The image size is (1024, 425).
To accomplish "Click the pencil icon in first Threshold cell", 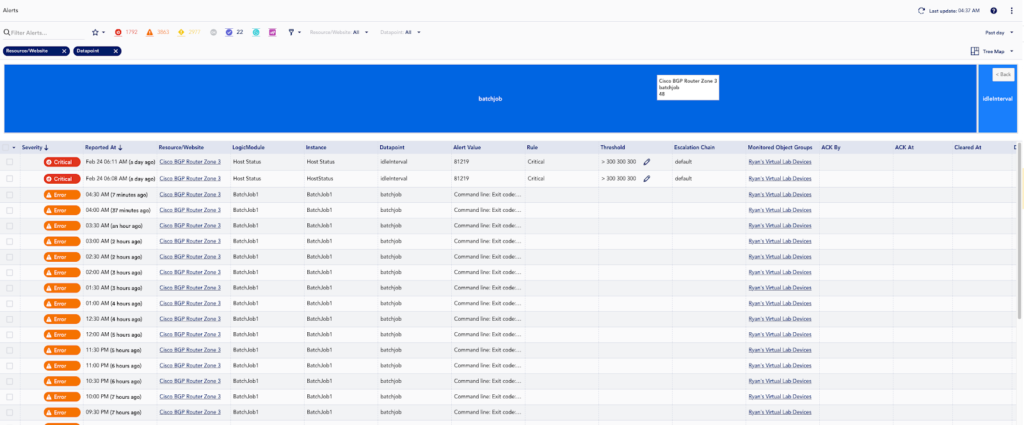I will pos(647,161).
